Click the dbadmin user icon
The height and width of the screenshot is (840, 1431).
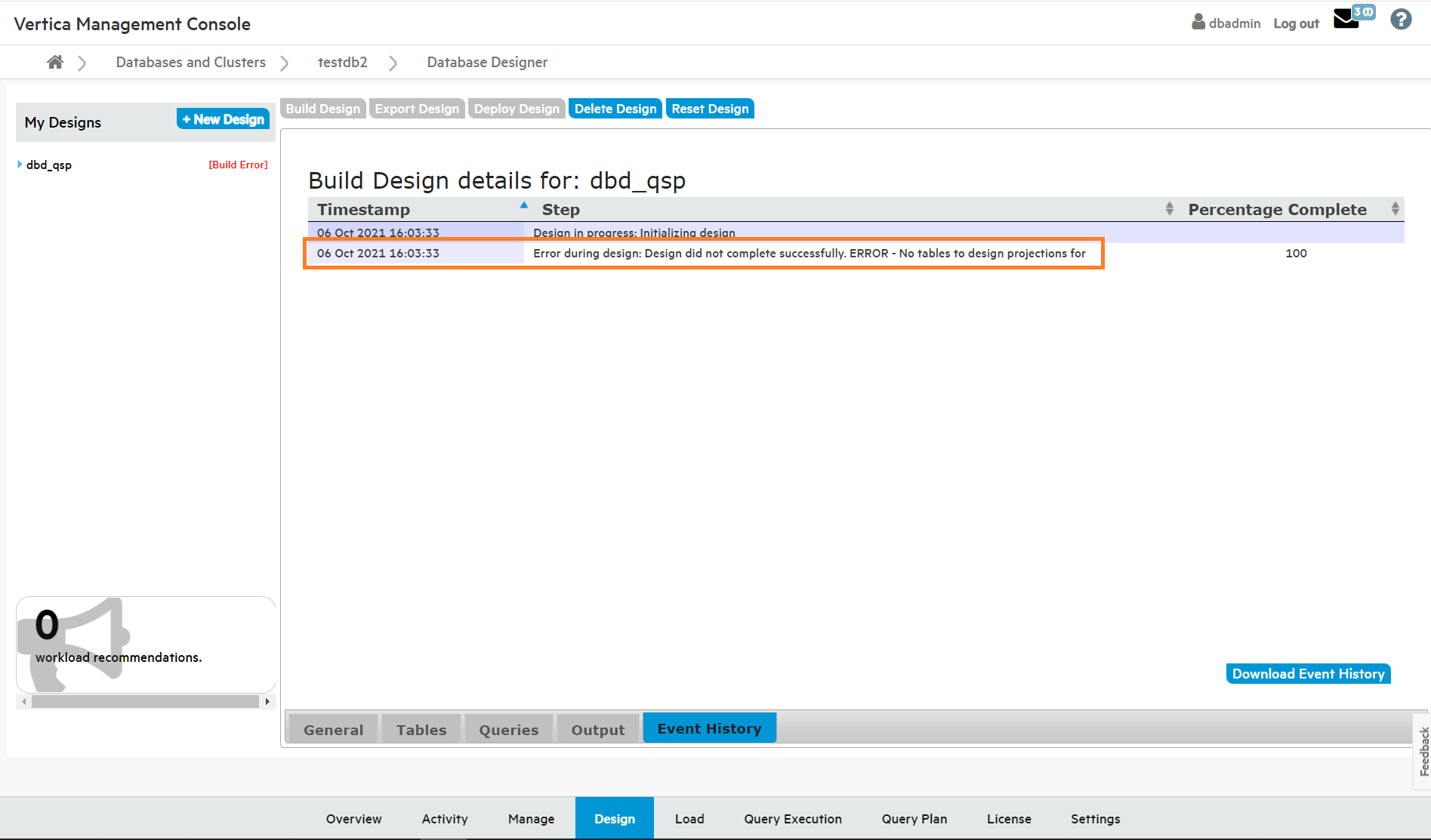click(1198, 22)
